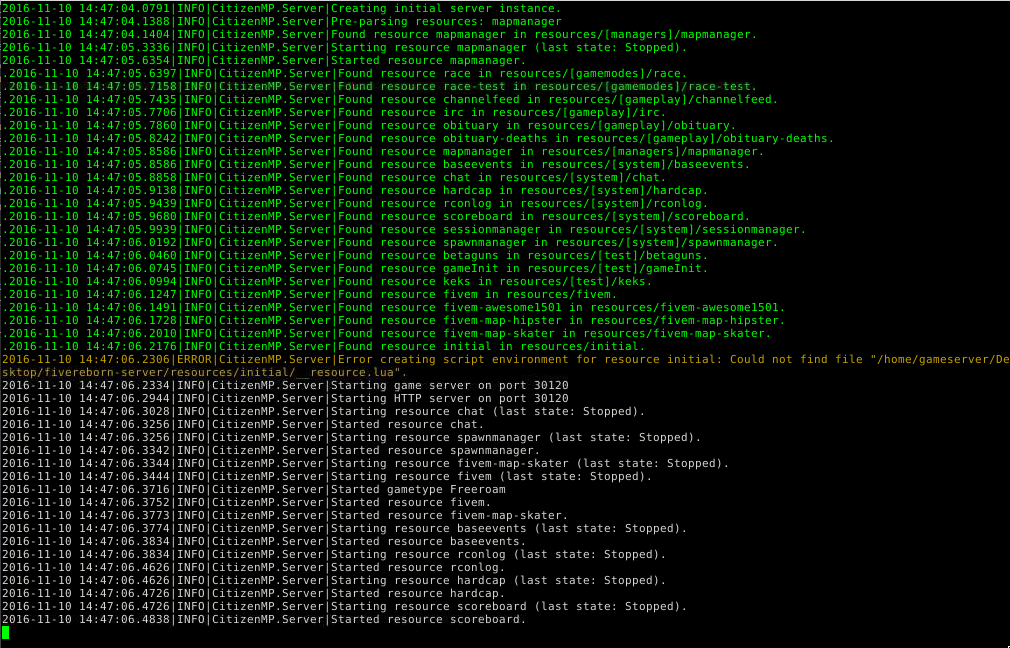Select the "Started resource fivem-map-skater" line
The image size is (1010, 648).
(x=285, y=515)
